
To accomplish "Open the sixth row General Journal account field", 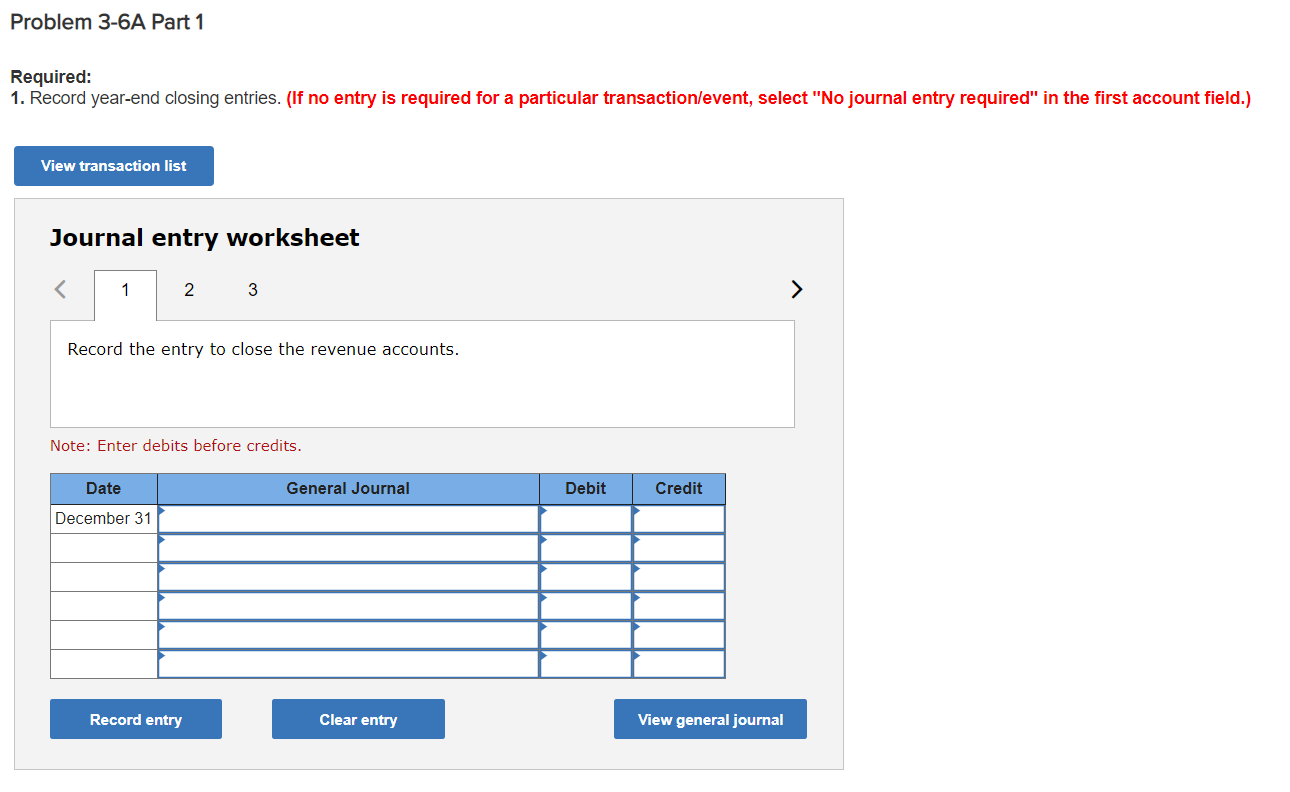I will (348, 664).
